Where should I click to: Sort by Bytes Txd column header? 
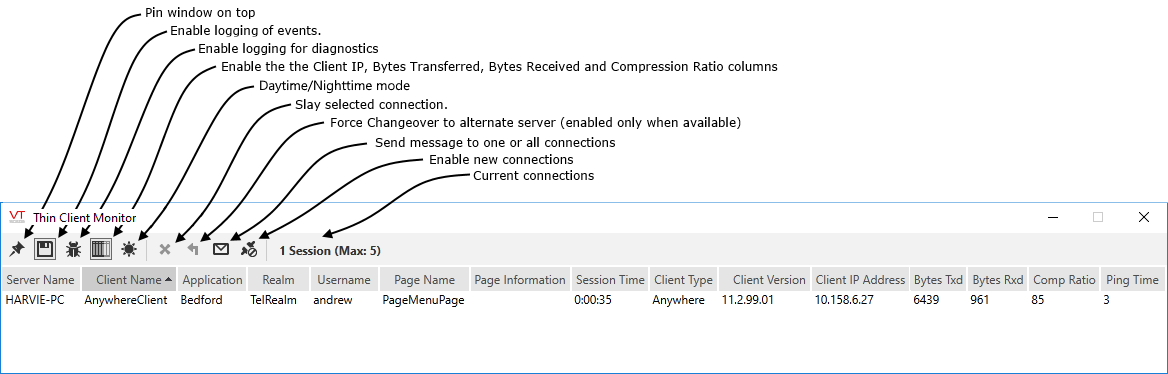click(x=939, y=280)
